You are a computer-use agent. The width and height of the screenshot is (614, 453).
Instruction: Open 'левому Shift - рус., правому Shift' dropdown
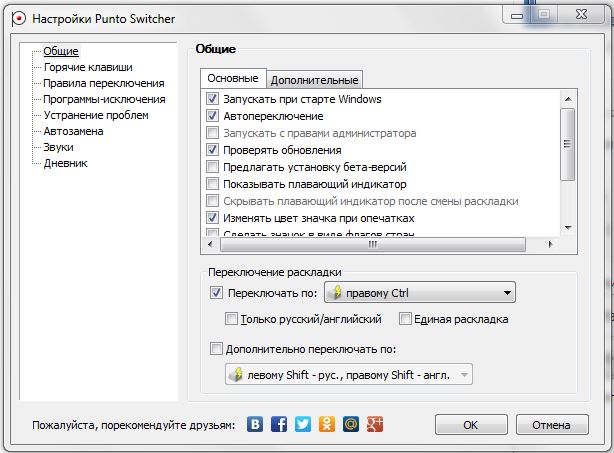(349, 374)
